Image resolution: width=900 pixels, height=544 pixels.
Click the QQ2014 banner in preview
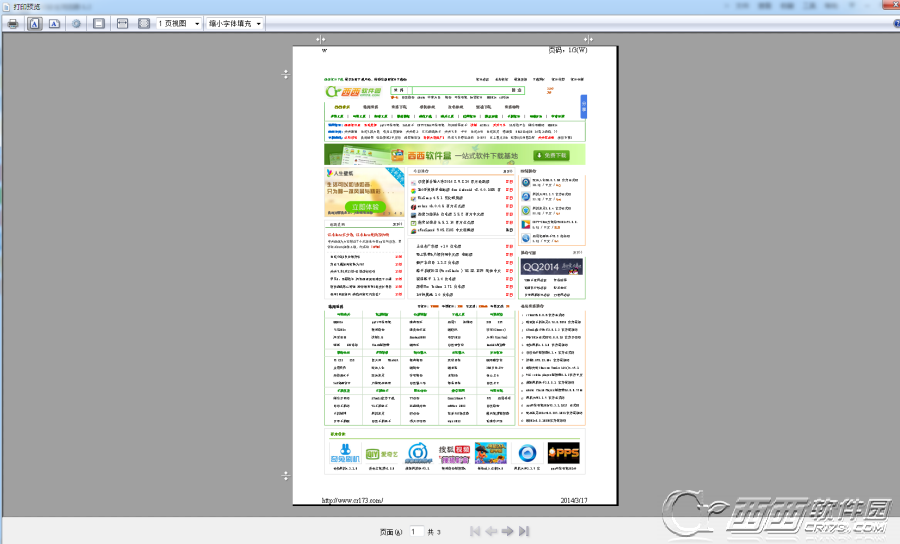tap(552, 267)
